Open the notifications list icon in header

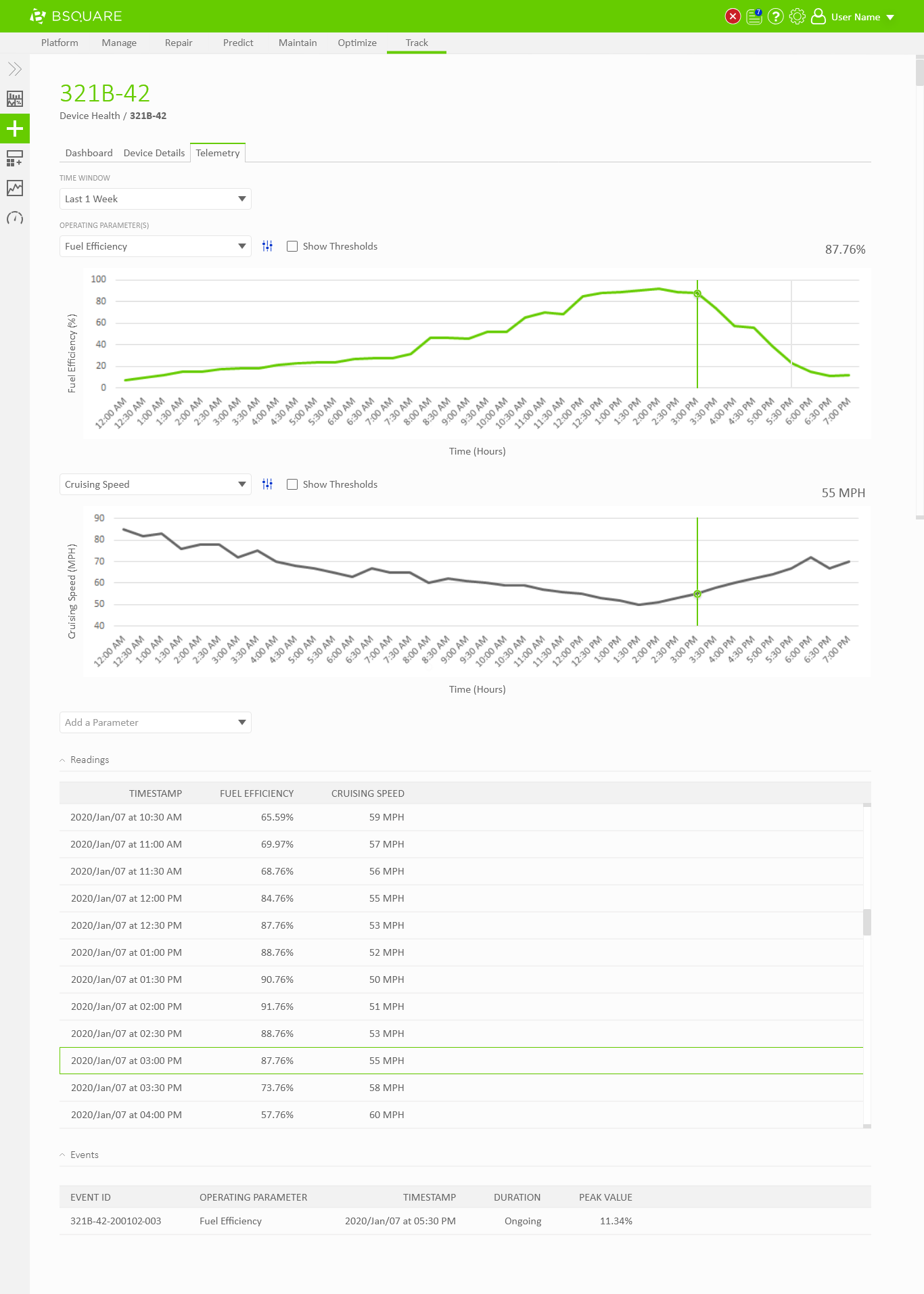click(754, 16)
